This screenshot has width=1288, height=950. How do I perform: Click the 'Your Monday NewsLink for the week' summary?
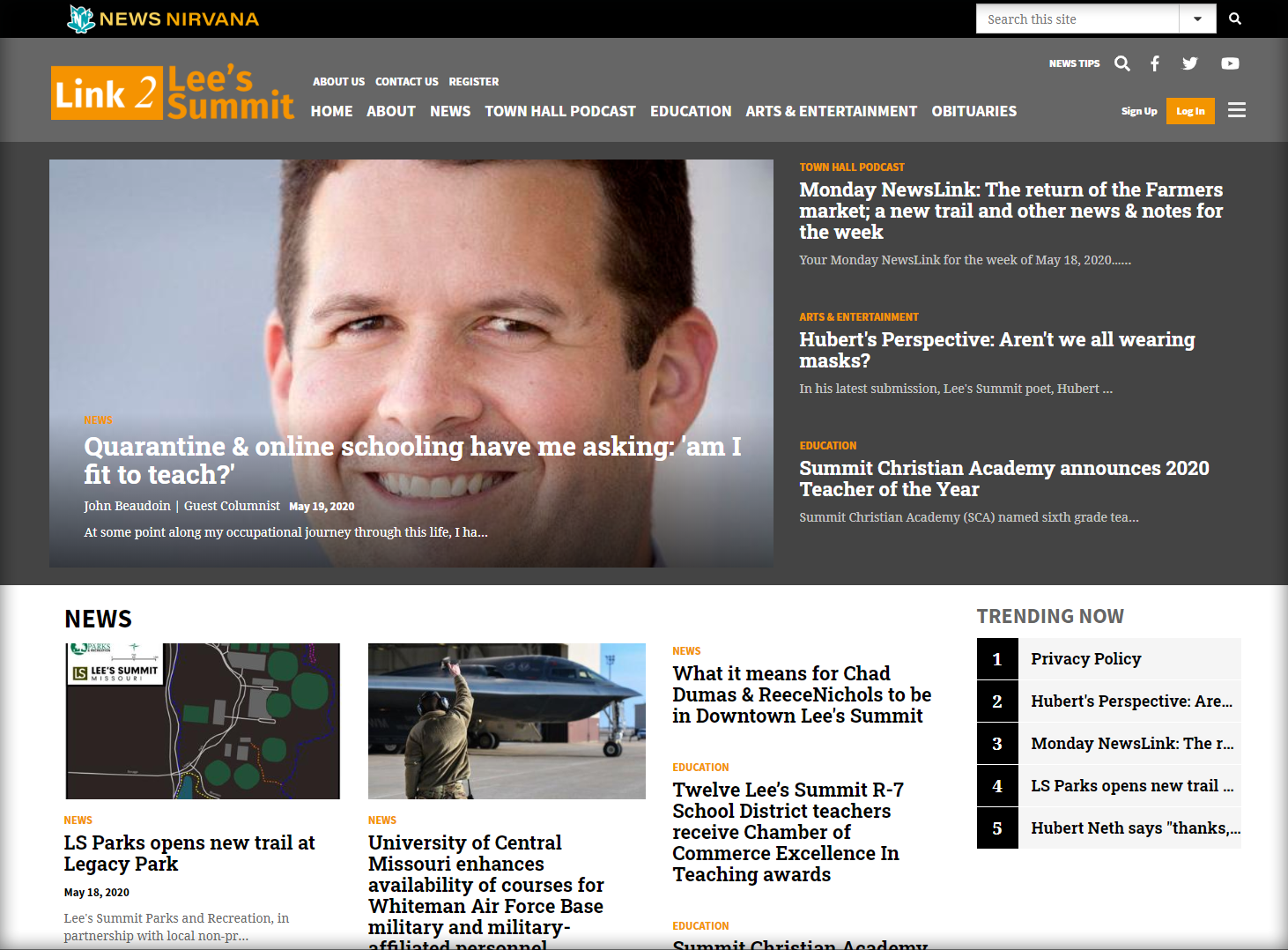pyautogui.click(x=965, y=260)
